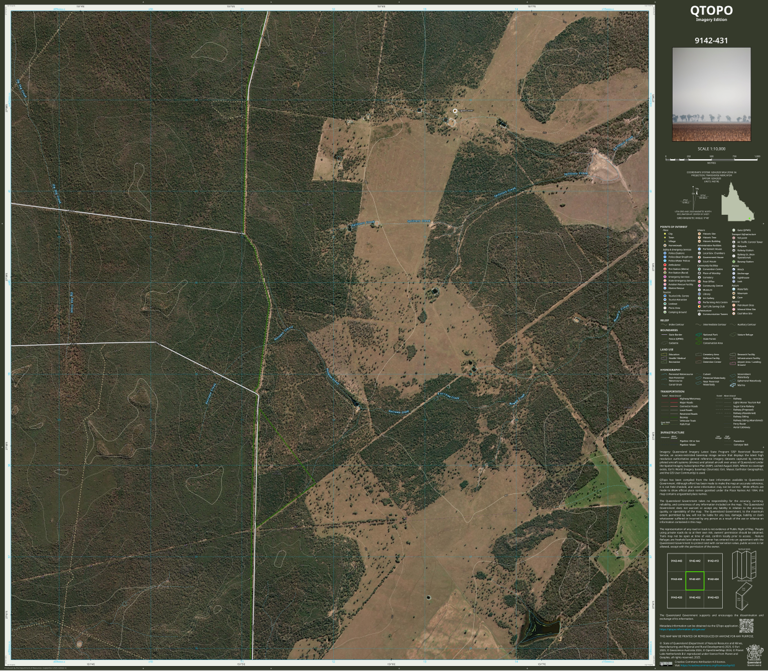Select the green highlighted cell in adjoining sheets index
Screen dimensions: 768x671
point(695,580)
